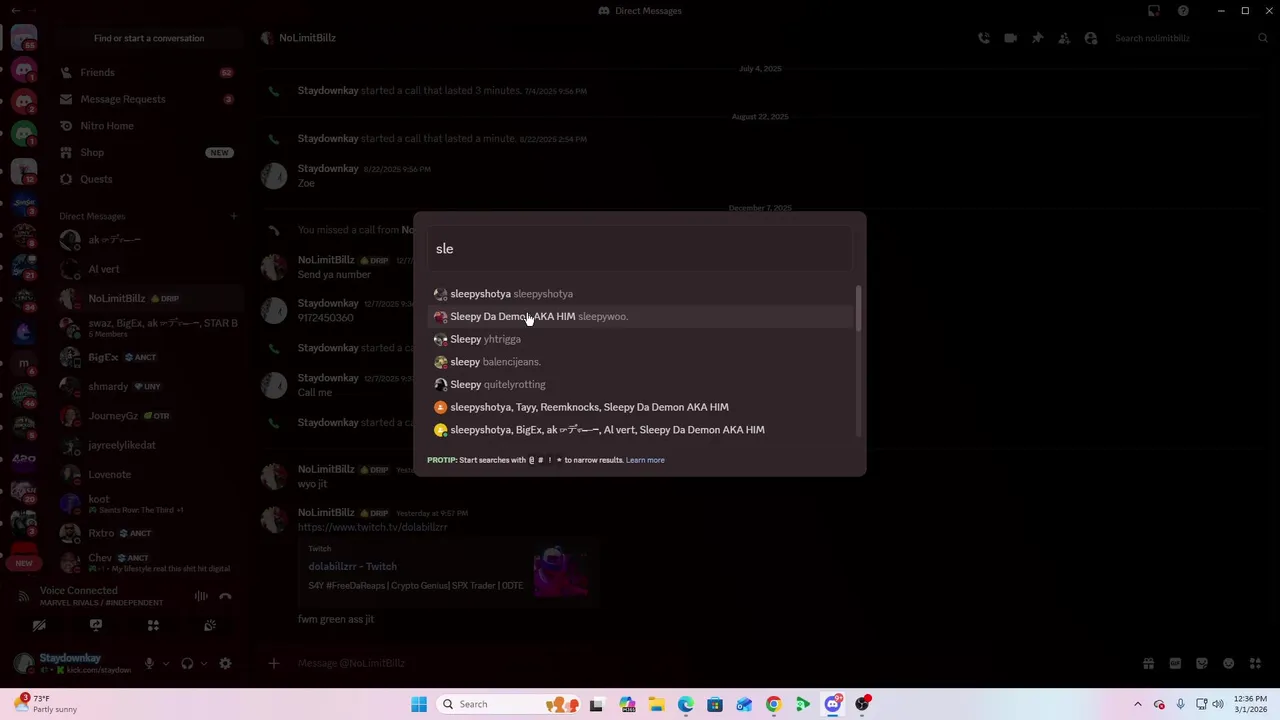Create a new DM with plus icon
Viewport: 1280px width, 720px height.
pos(234,216)
